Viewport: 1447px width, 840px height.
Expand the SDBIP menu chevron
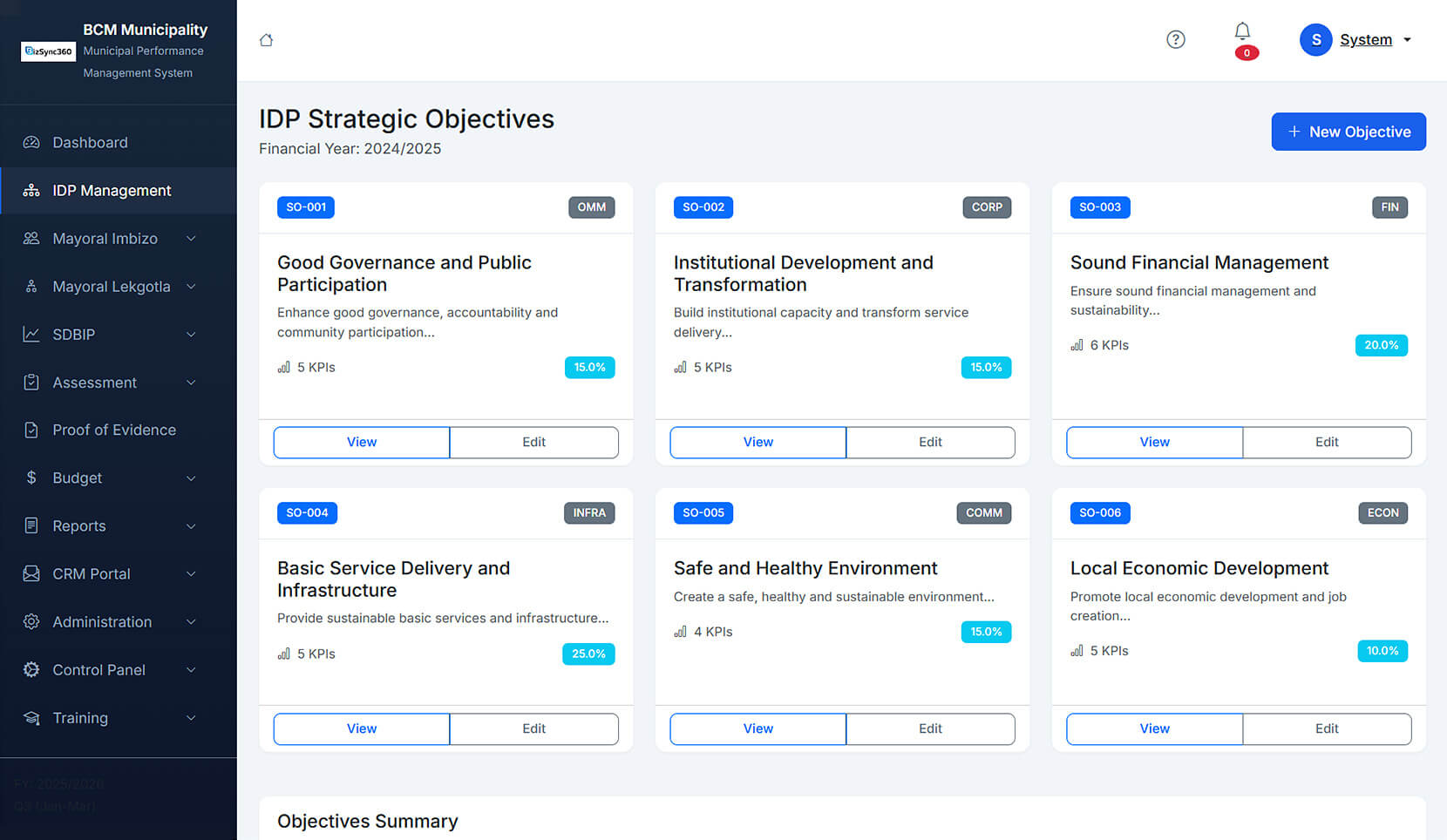click(x=191, y=335)
